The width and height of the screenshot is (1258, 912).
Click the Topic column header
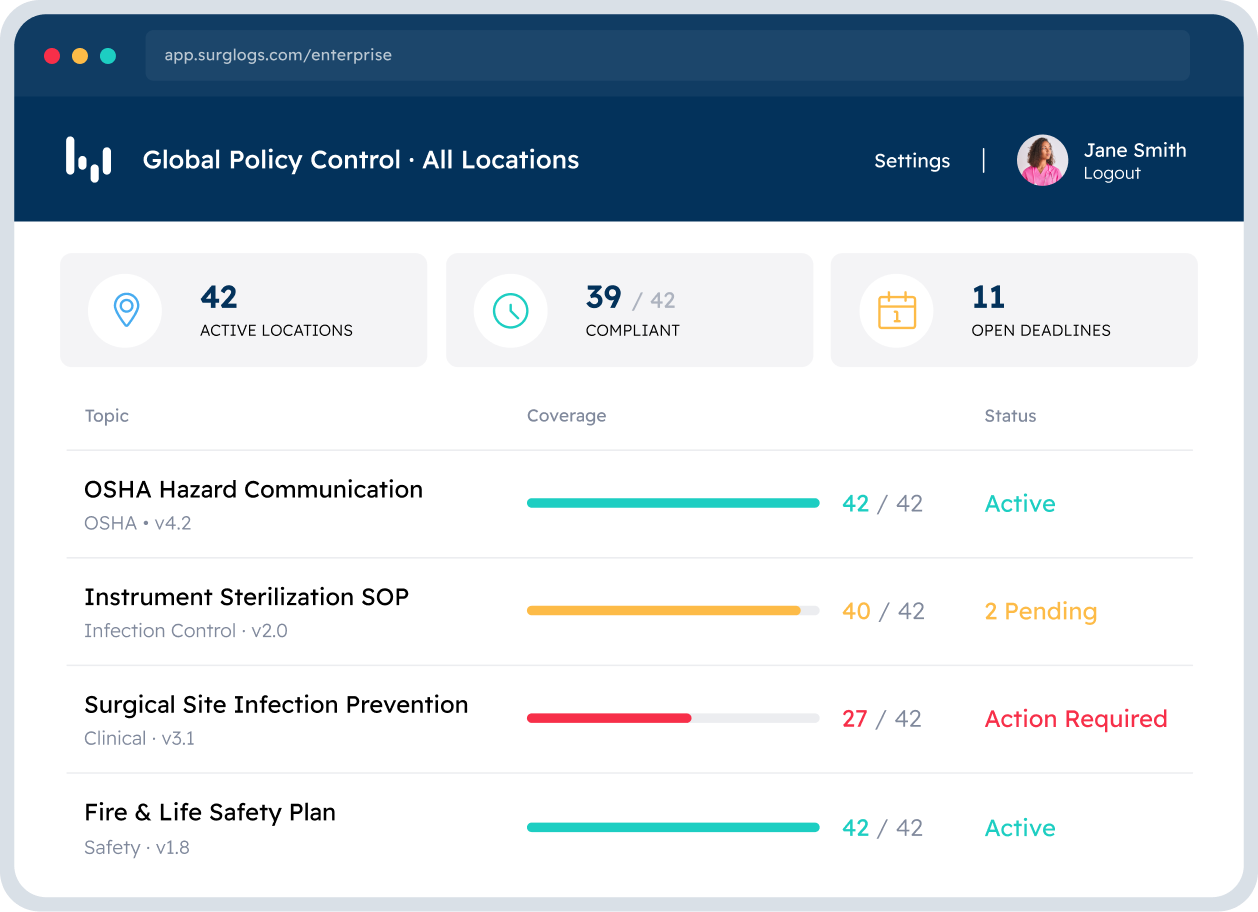[x=107, y=416]
